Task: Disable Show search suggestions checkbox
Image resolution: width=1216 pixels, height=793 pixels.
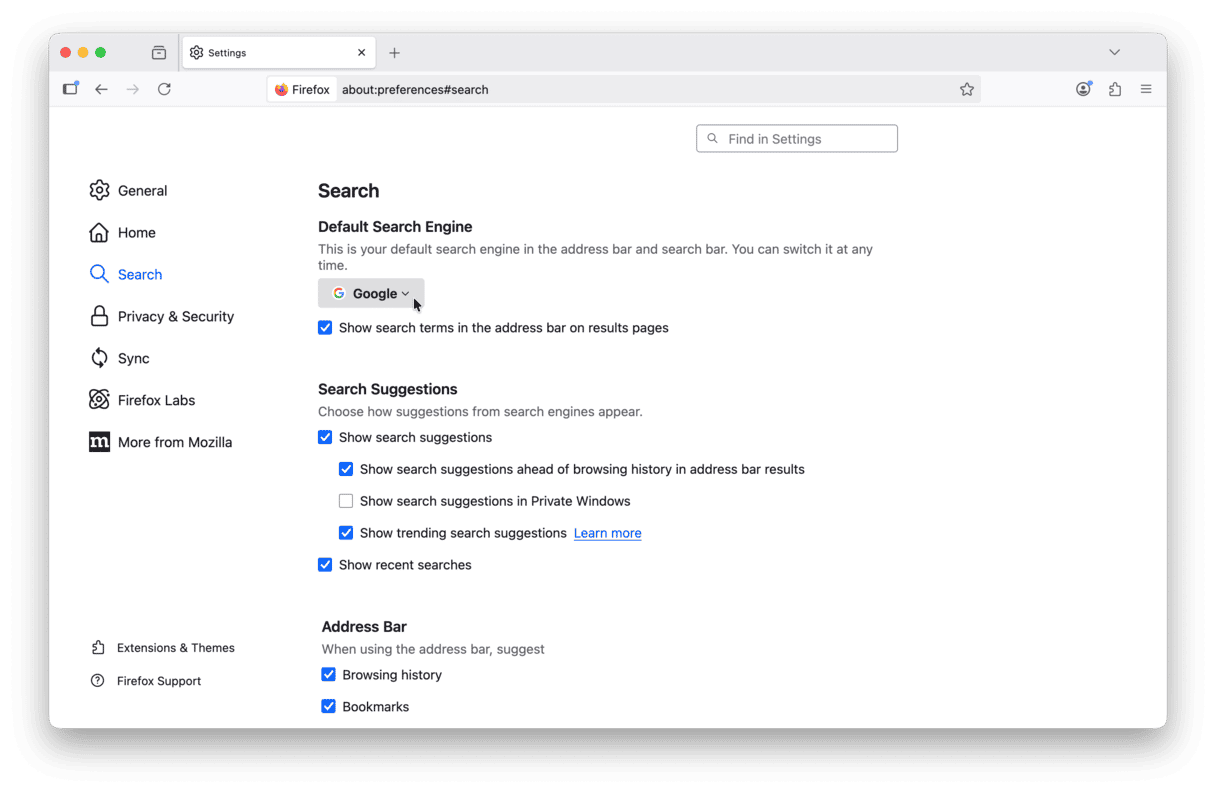Action: [x=325, y=437]
